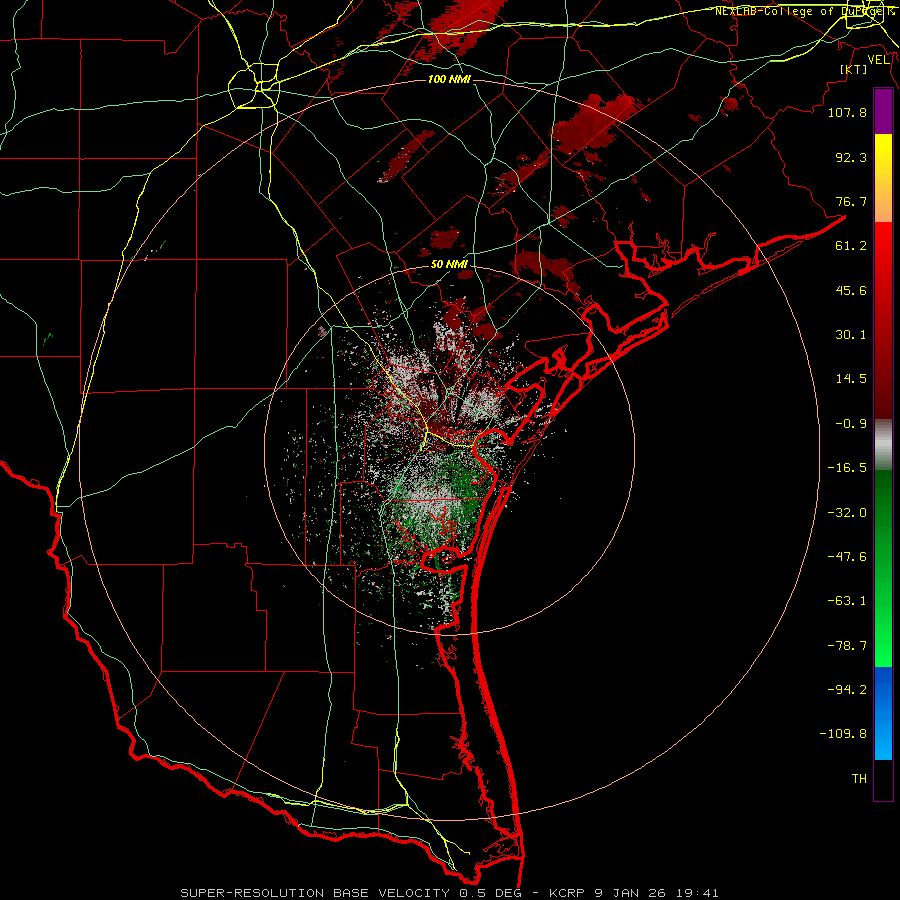Select the -32.0 velocity scale value
Viewport: 900px width, 900px height.
[847, 513]
